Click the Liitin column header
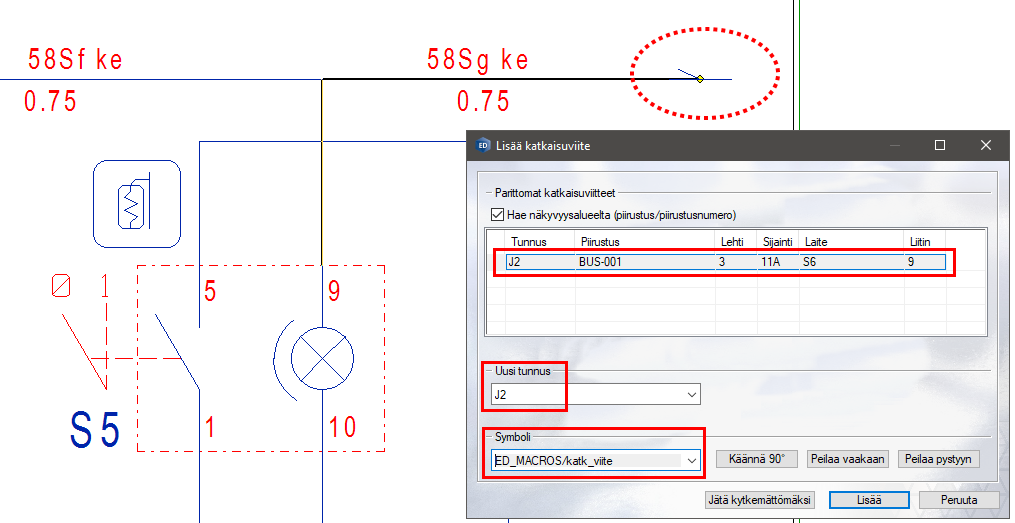The image size is (1015, 523). click(920, 241)
